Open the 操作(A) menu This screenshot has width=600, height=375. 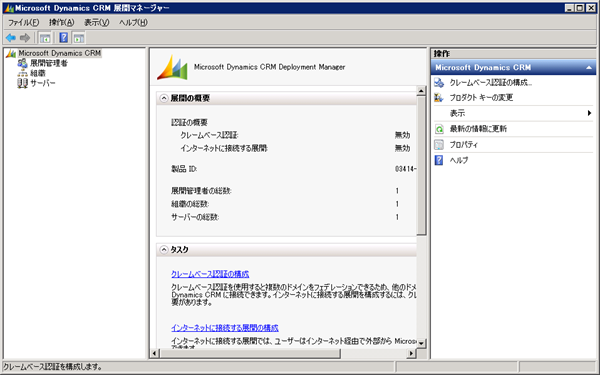(x=61, y=23)
